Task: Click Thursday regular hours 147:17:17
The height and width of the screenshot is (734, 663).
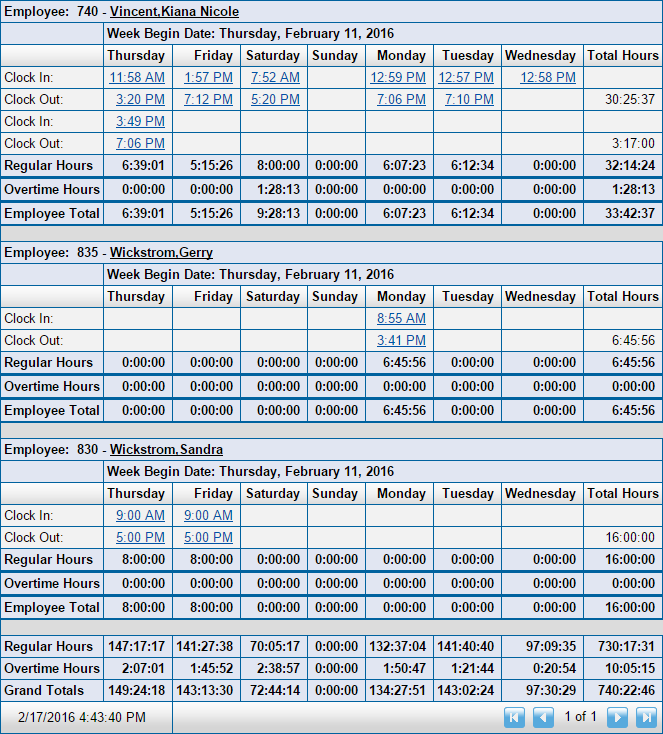Action: point(137,647)
